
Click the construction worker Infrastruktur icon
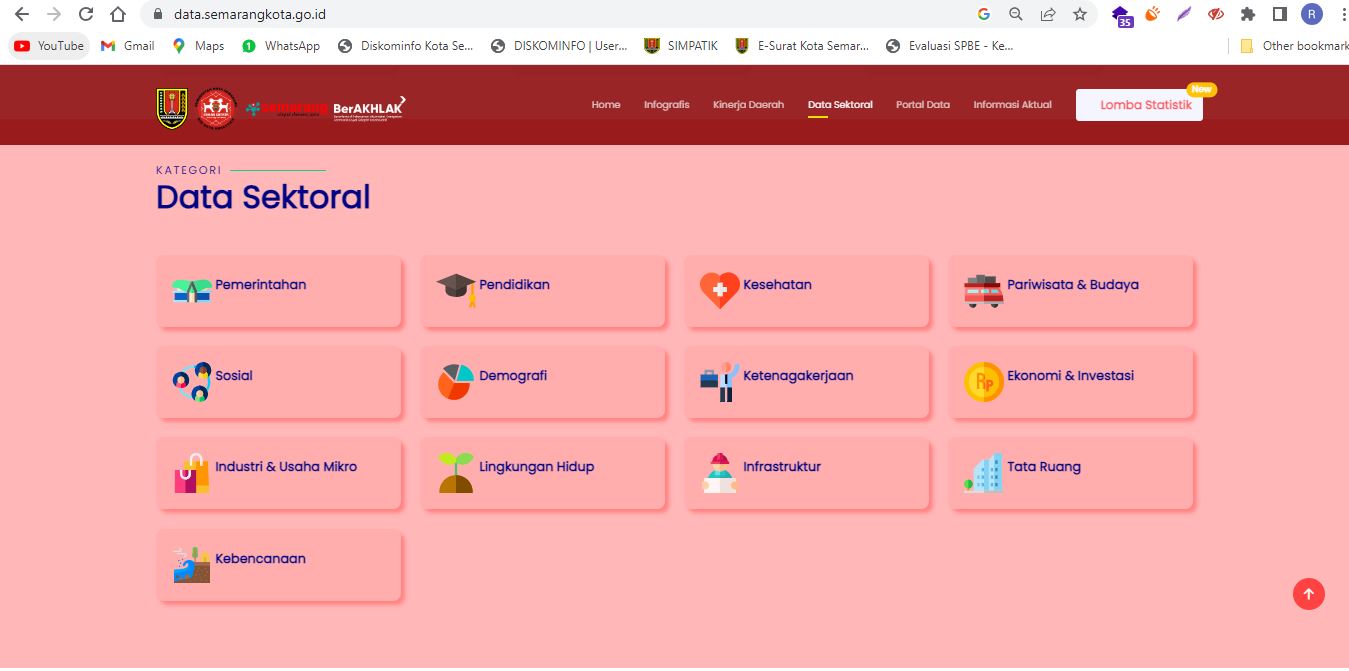(719, 473)
